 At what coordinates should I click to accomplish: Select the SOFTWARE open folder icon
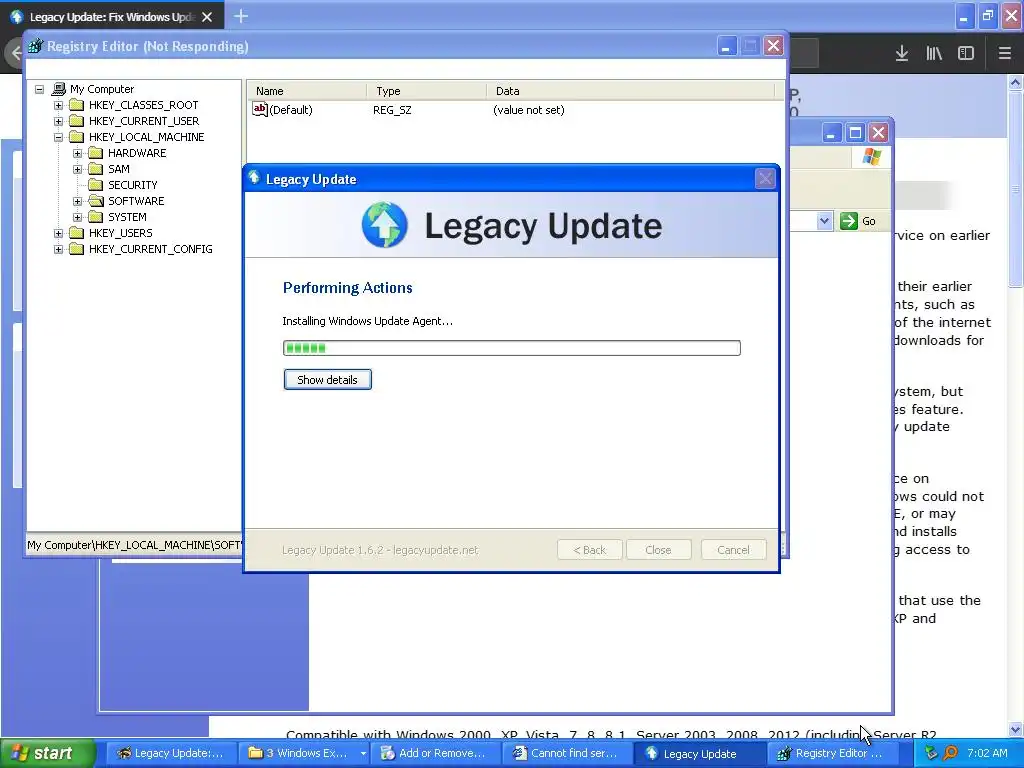(96, 200)
